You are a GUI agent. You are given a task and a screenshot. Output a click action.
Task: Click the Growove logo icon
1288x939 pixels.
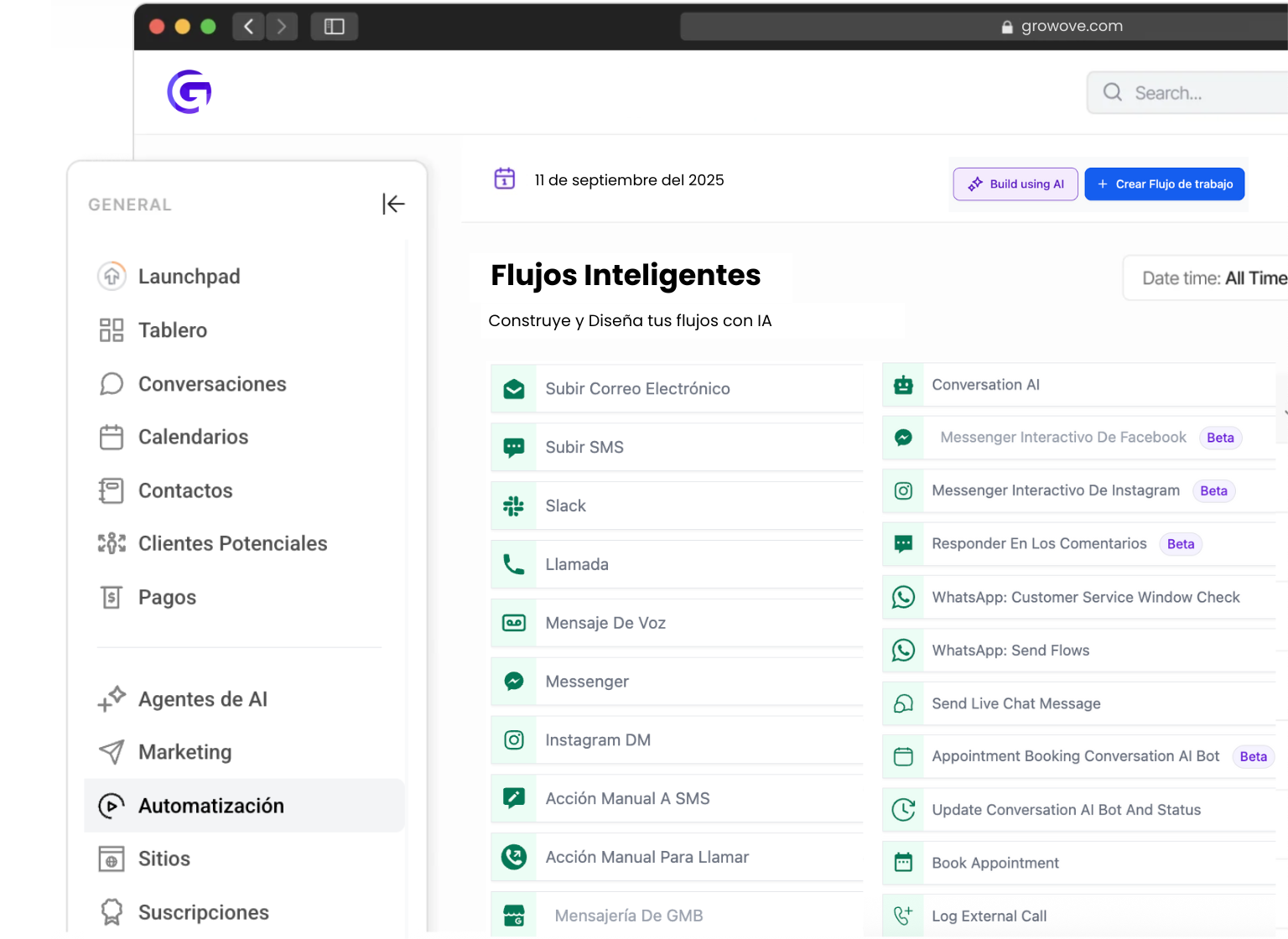coord(190,91)
